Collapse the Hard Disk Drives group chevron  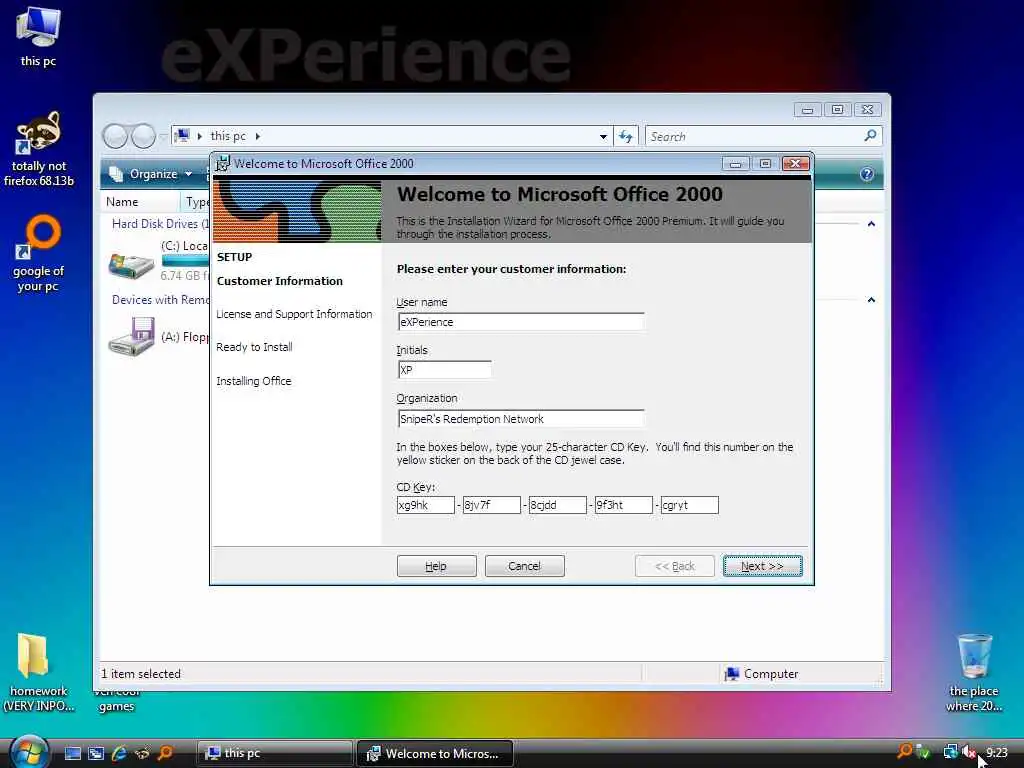coord(871,224)
